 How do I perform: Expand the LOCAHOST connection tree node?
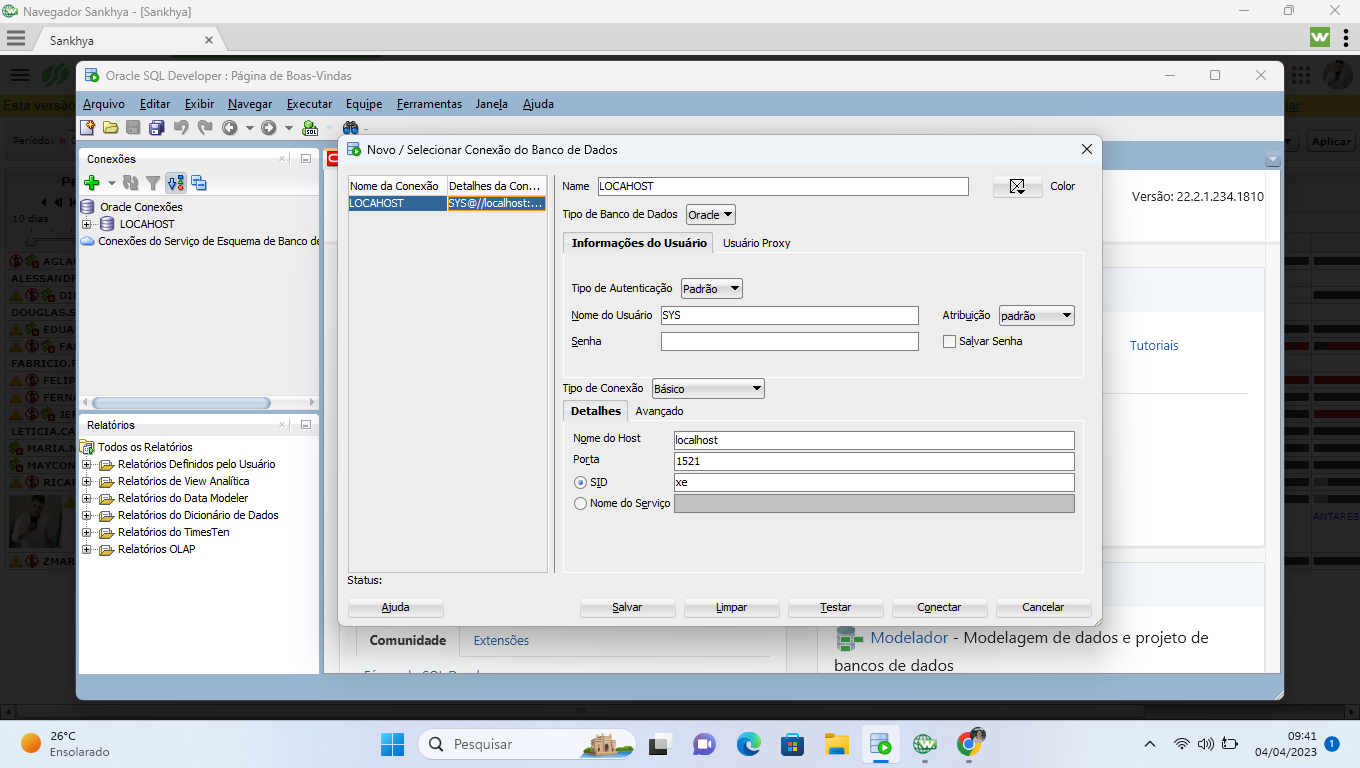(86, 224)
